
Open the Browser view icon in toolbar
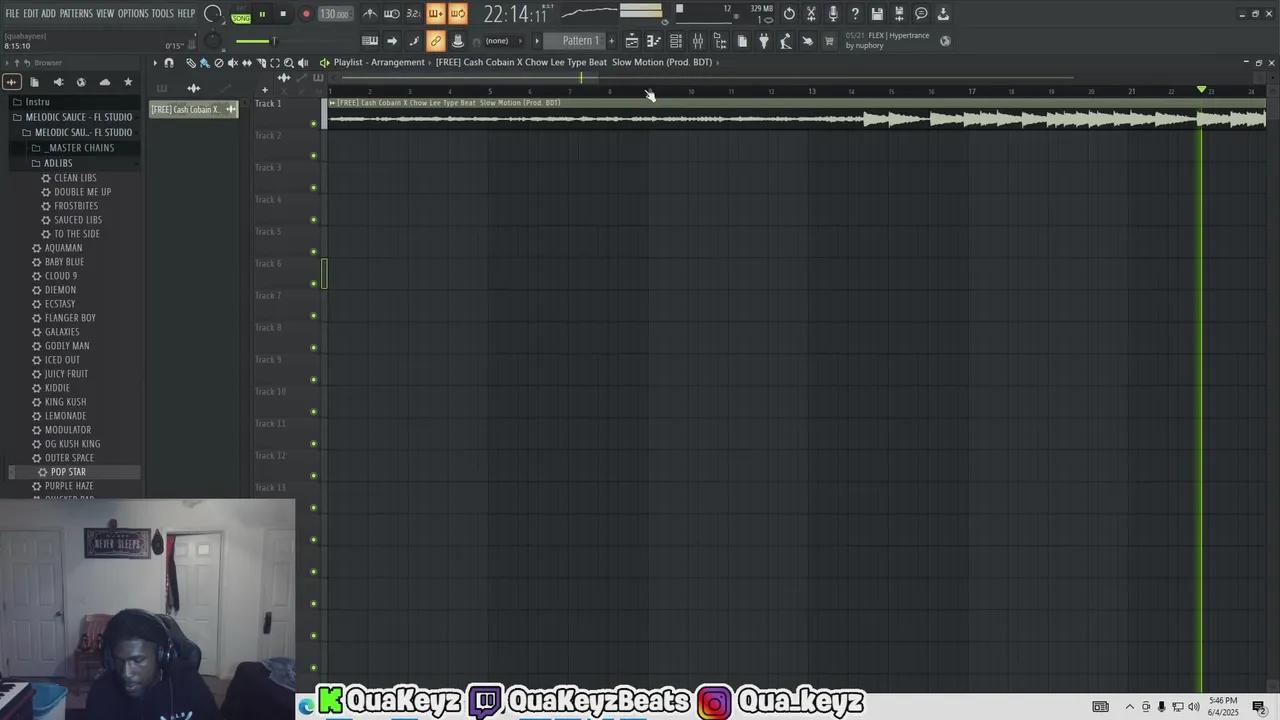point(720,41)
